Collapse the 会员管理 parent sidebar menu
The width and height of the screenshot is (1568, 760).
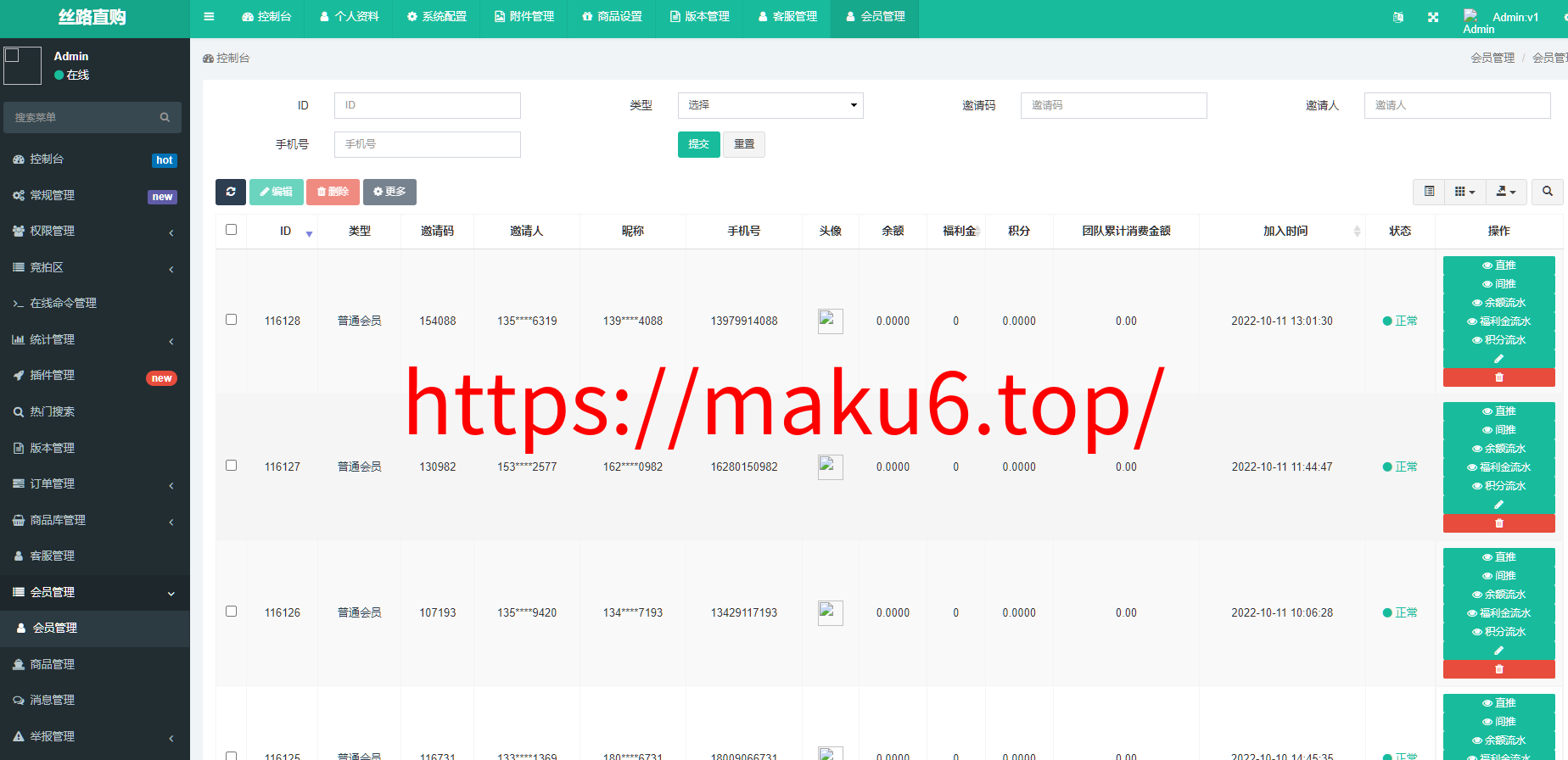pos(95,592)
